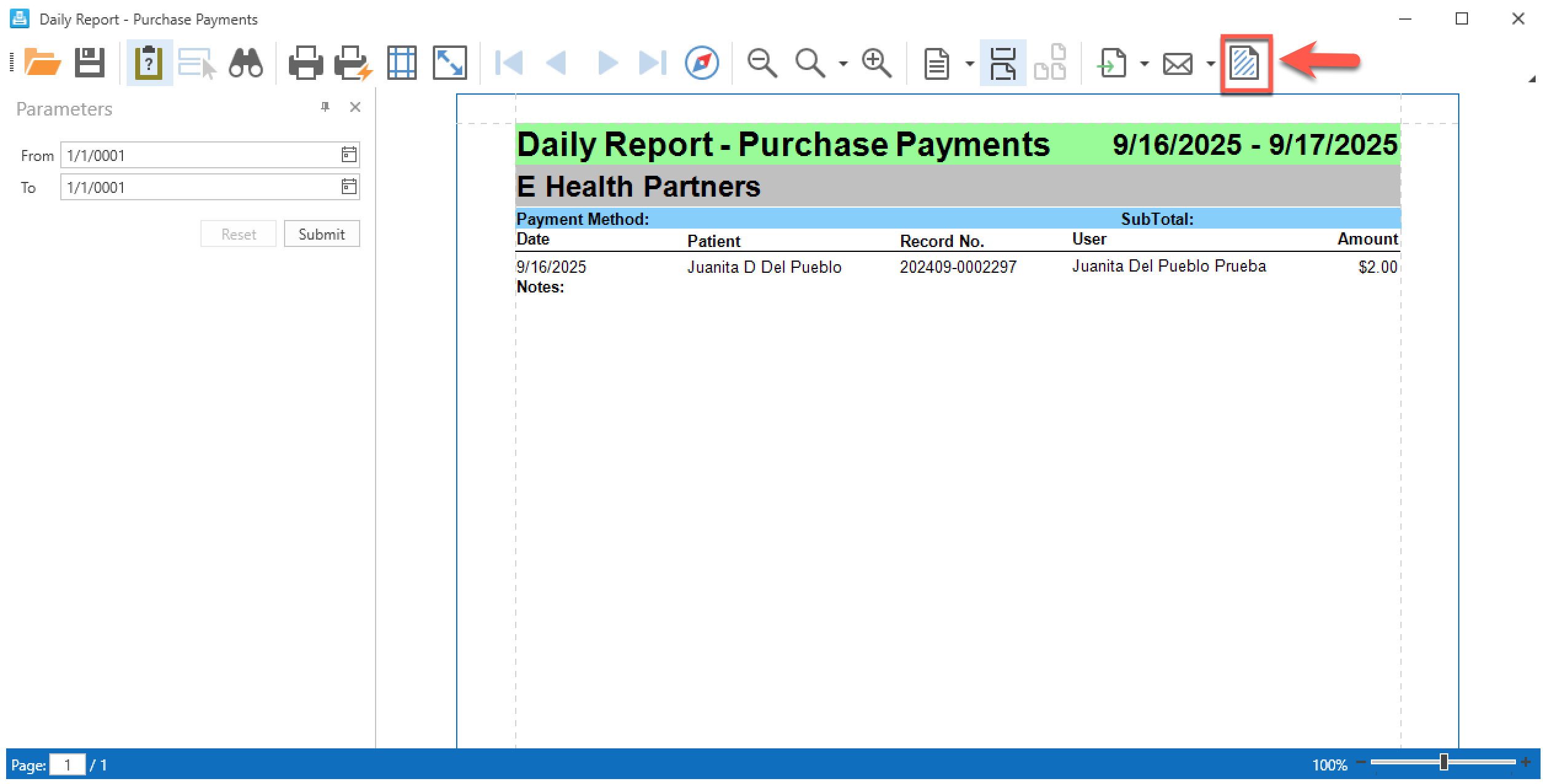
Task: Click the Submit button
Action: 322,234
